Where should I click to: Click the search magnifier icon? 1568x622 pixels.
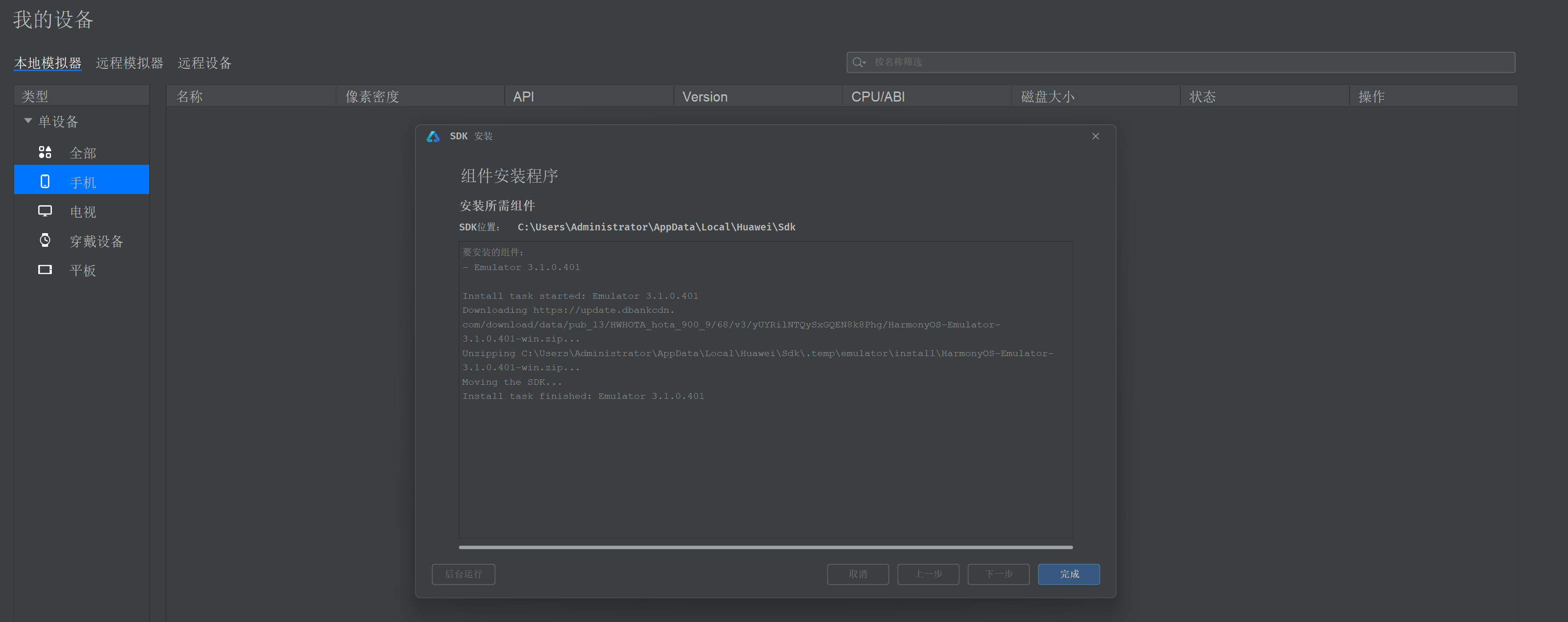tap(859, 62)
